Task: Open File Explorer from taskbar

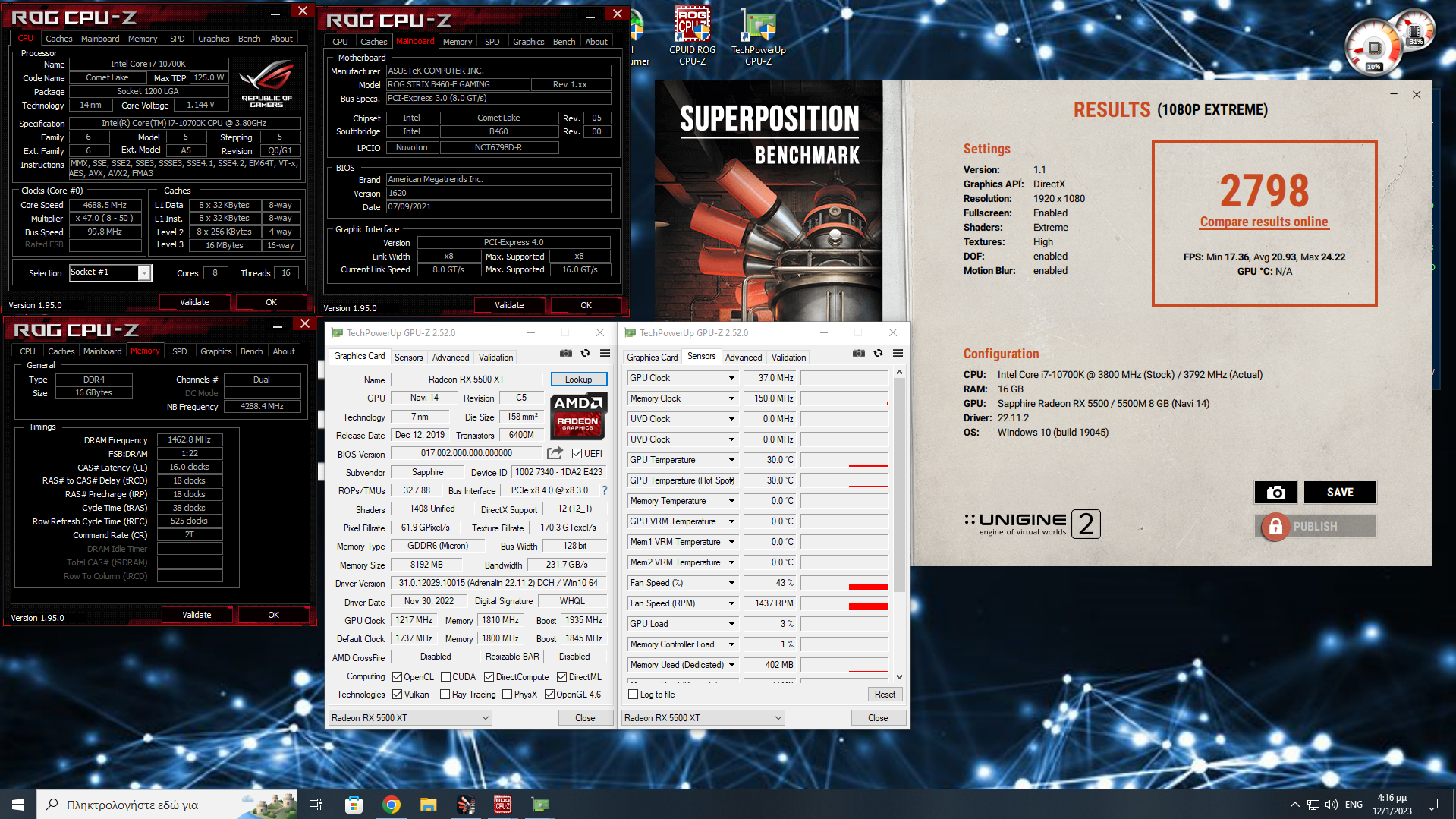Action: (428, 805)
